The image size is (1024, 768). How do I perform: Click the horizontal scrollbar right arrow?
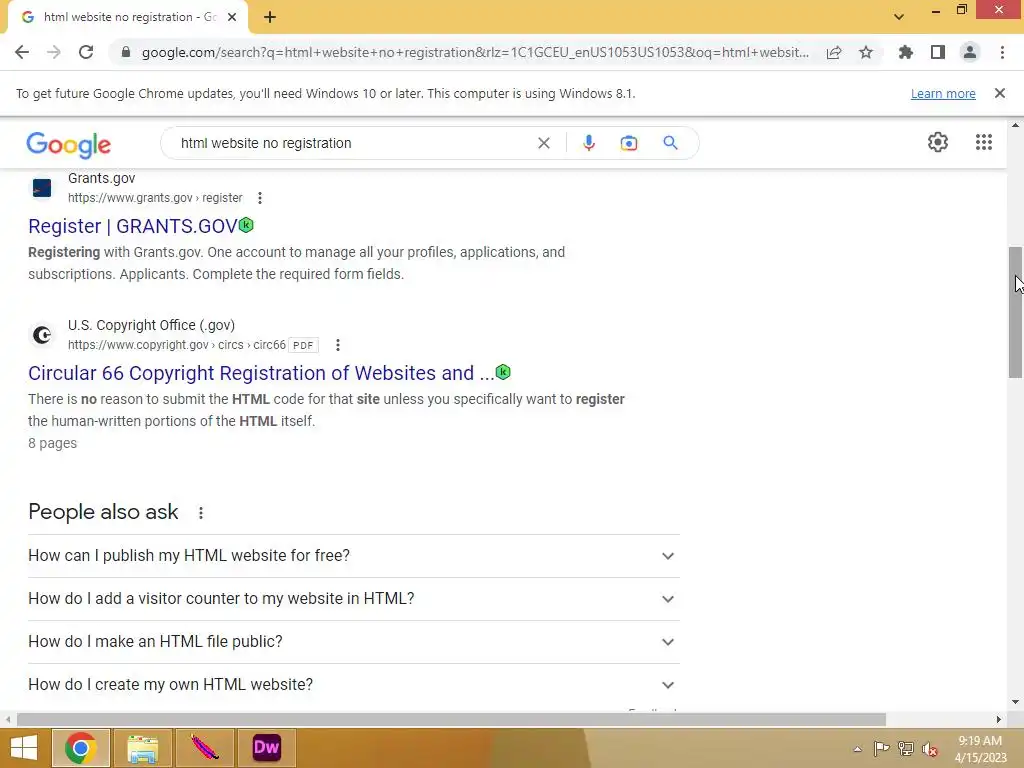[999, 720]
